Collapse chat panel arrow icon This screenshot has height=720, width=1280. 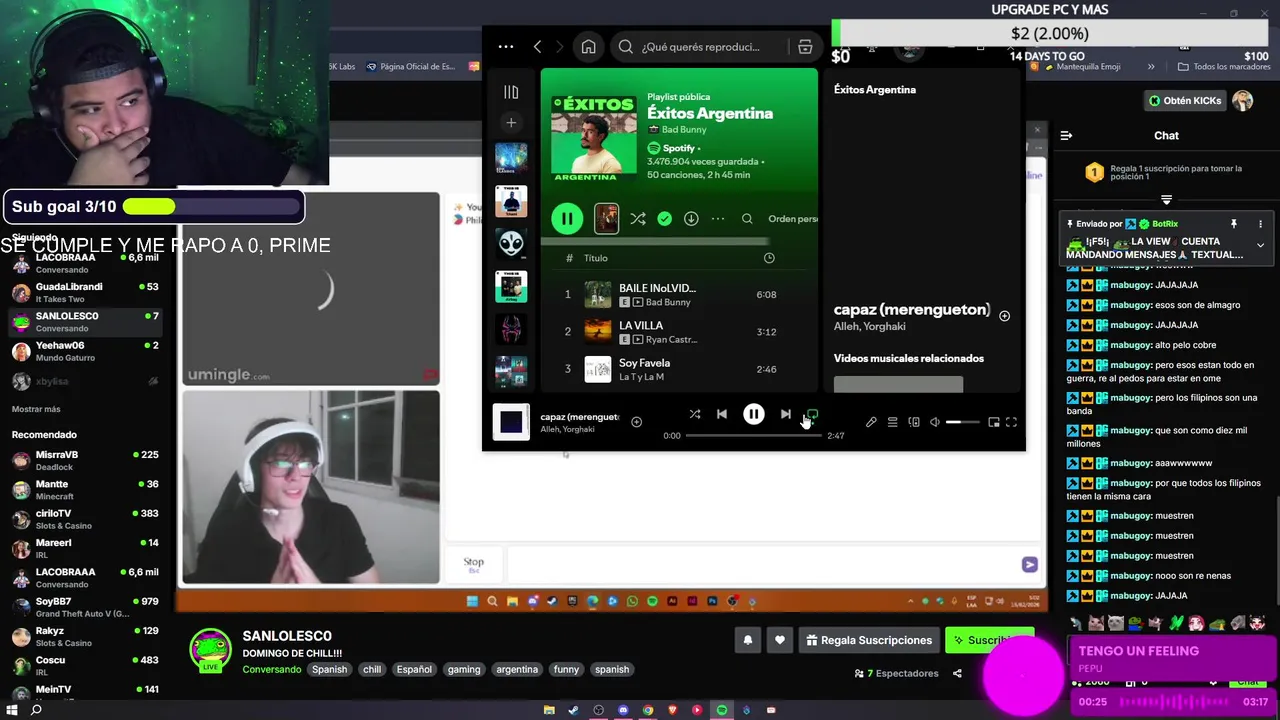1066,136
